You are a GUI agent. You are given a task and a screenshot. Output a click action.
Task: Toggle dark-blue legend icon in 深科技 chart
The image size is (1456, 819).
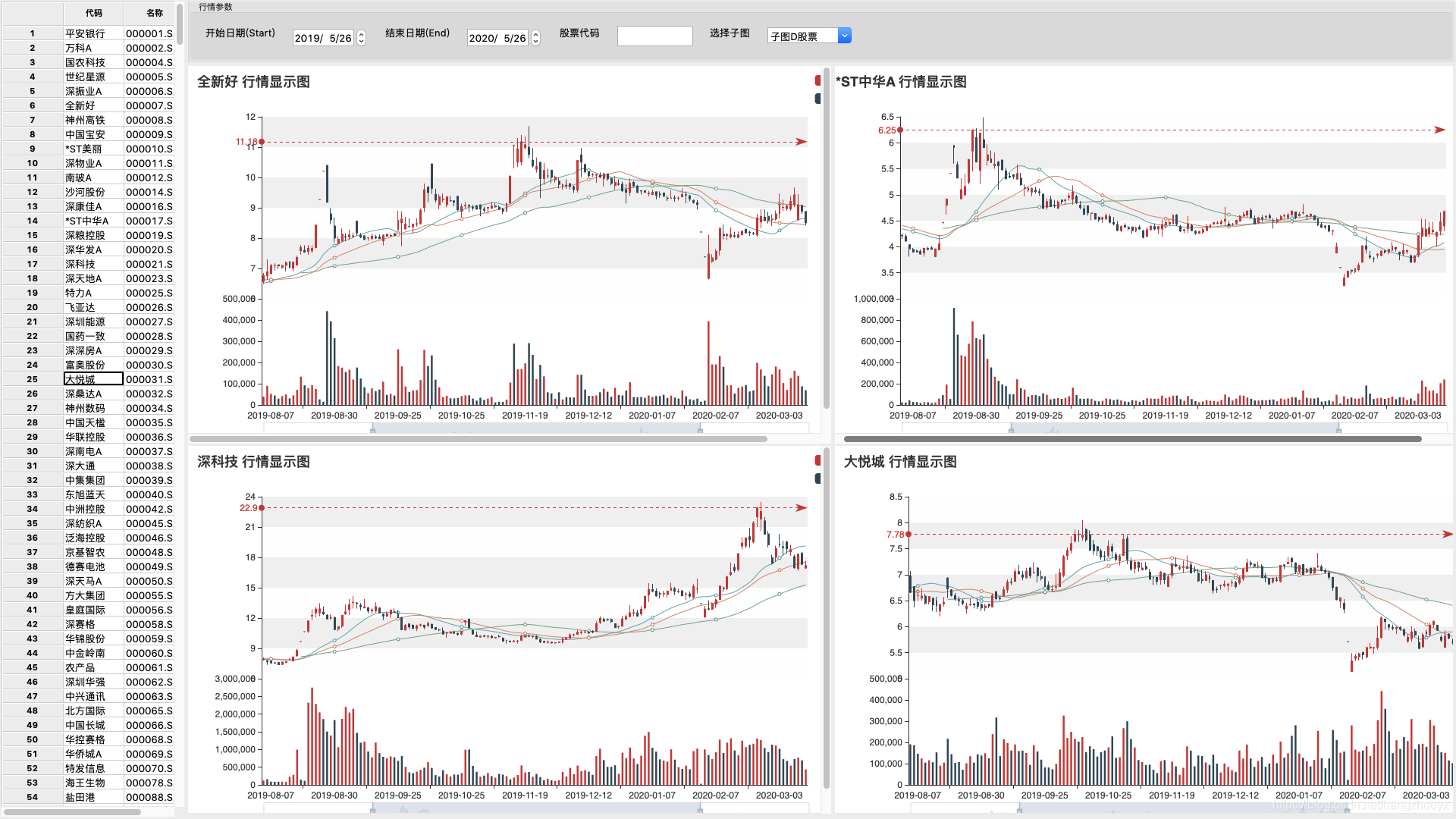(817, 479)
